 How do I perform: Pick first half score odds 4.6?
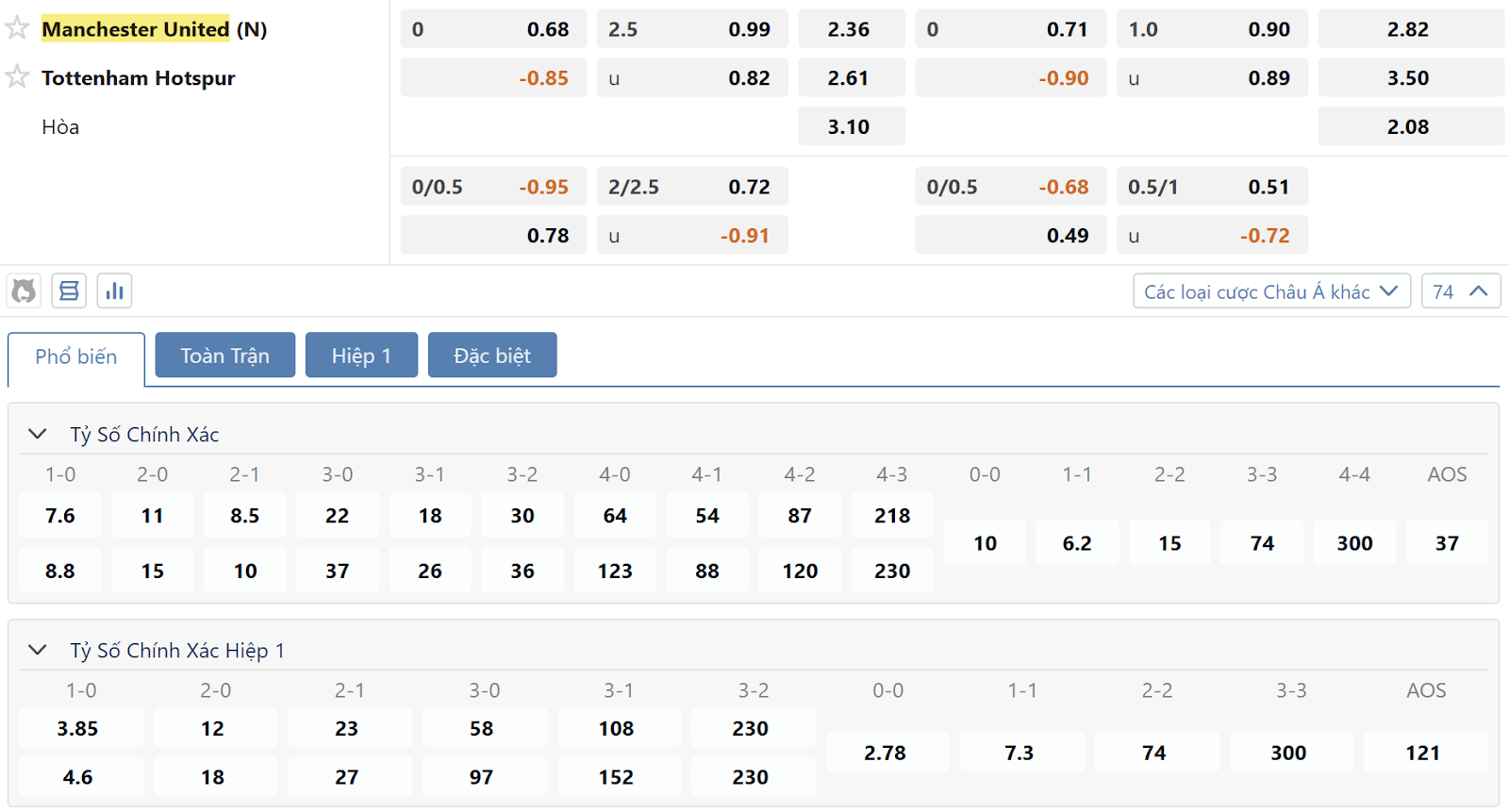(81, 777)
